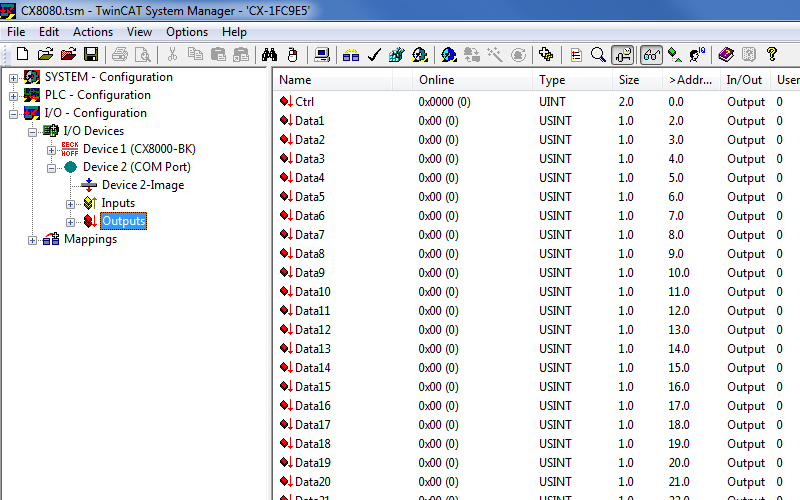Choose target system via computer icon
The height and width of the screenshot is (500, 800).
click(321, 54)
